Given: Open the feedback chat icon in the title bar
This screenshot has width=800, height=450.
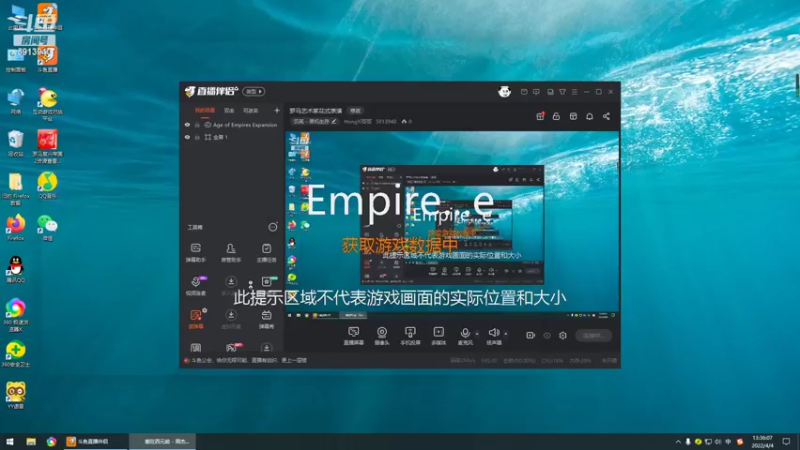Looking at the screenshot, I should point(536,92).
